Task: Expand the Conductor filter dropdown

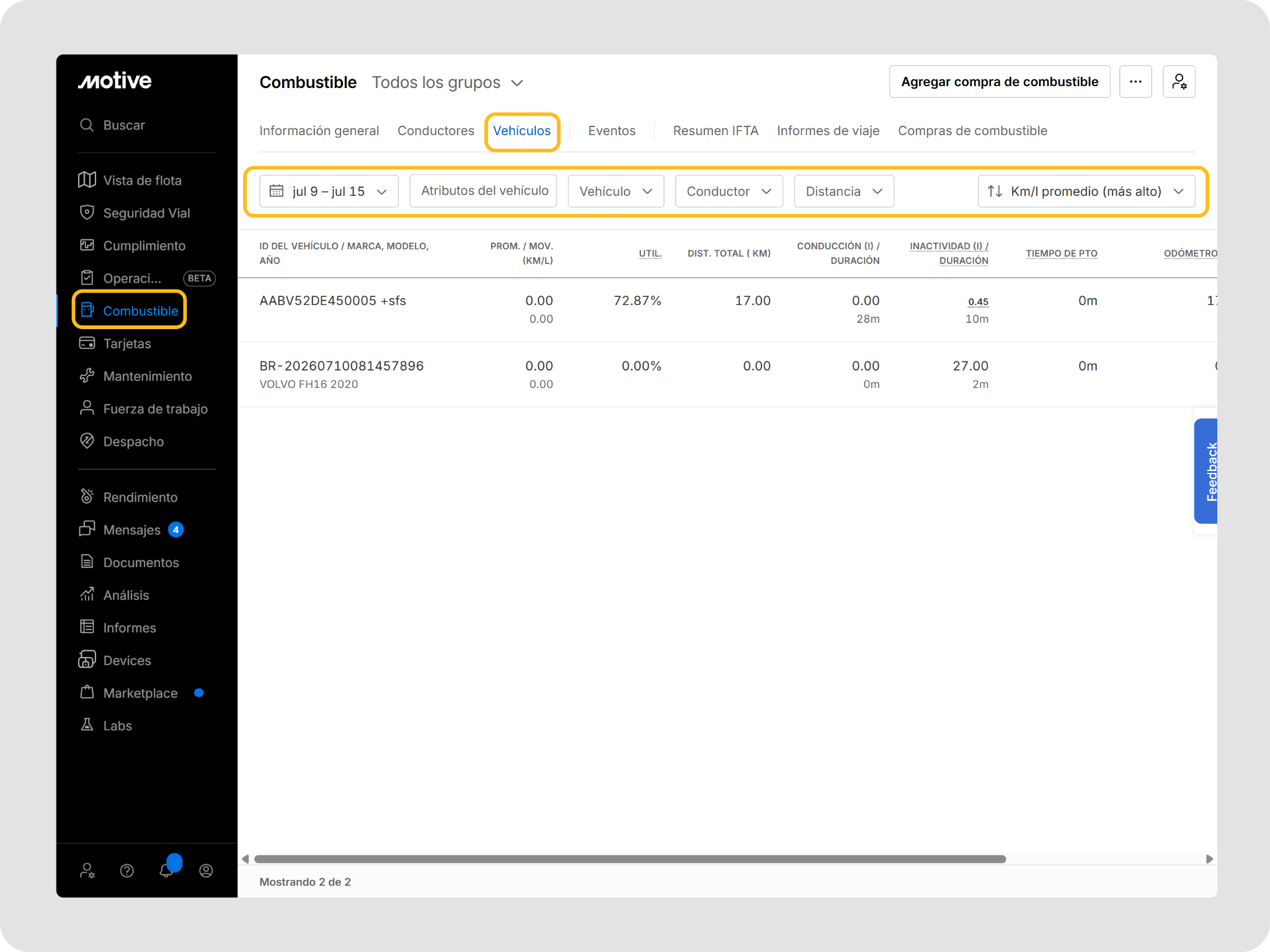Action: (x=729, y=191)
